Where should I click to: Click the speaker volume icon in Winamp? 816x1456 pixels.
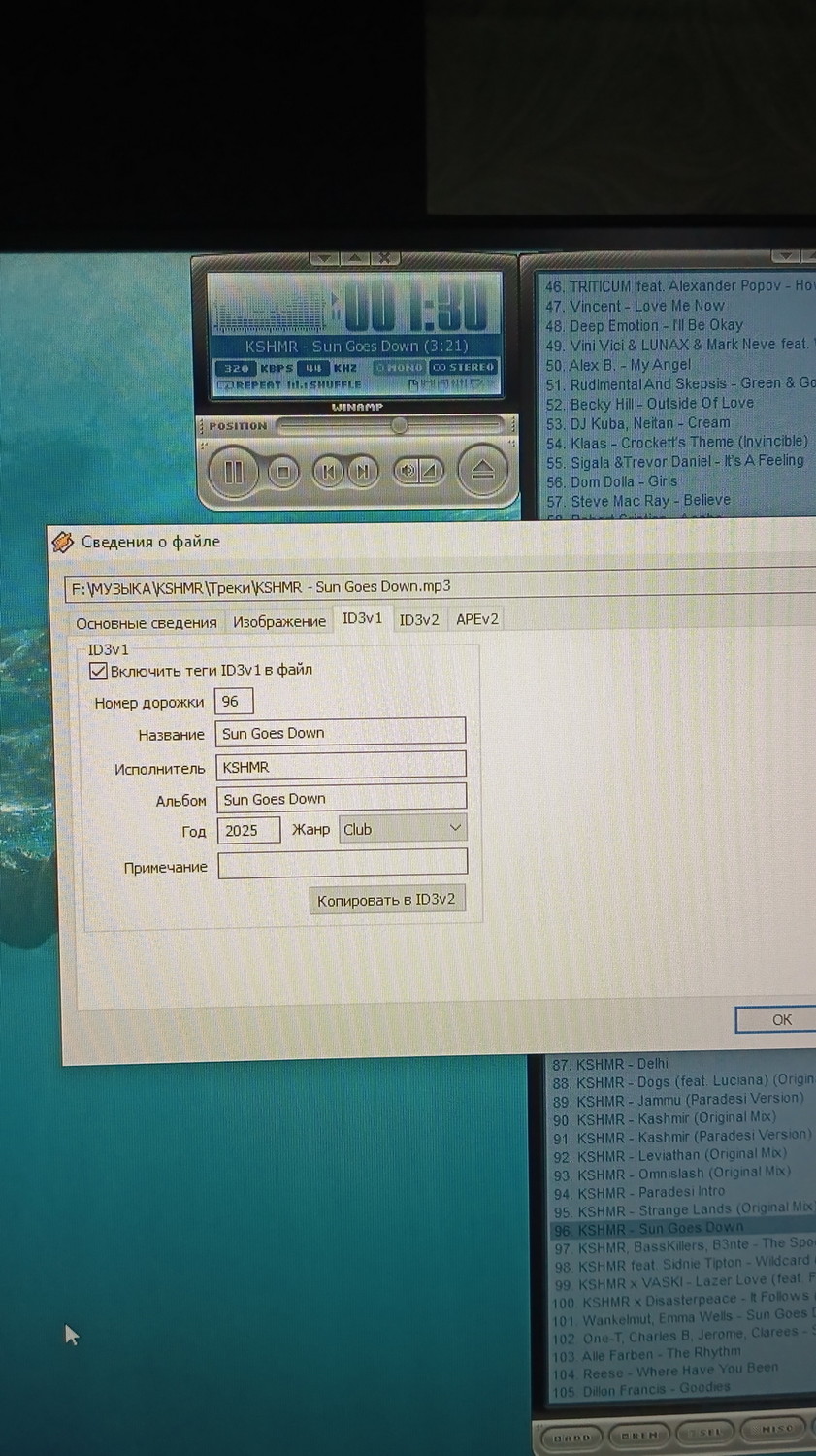(407, 472)
